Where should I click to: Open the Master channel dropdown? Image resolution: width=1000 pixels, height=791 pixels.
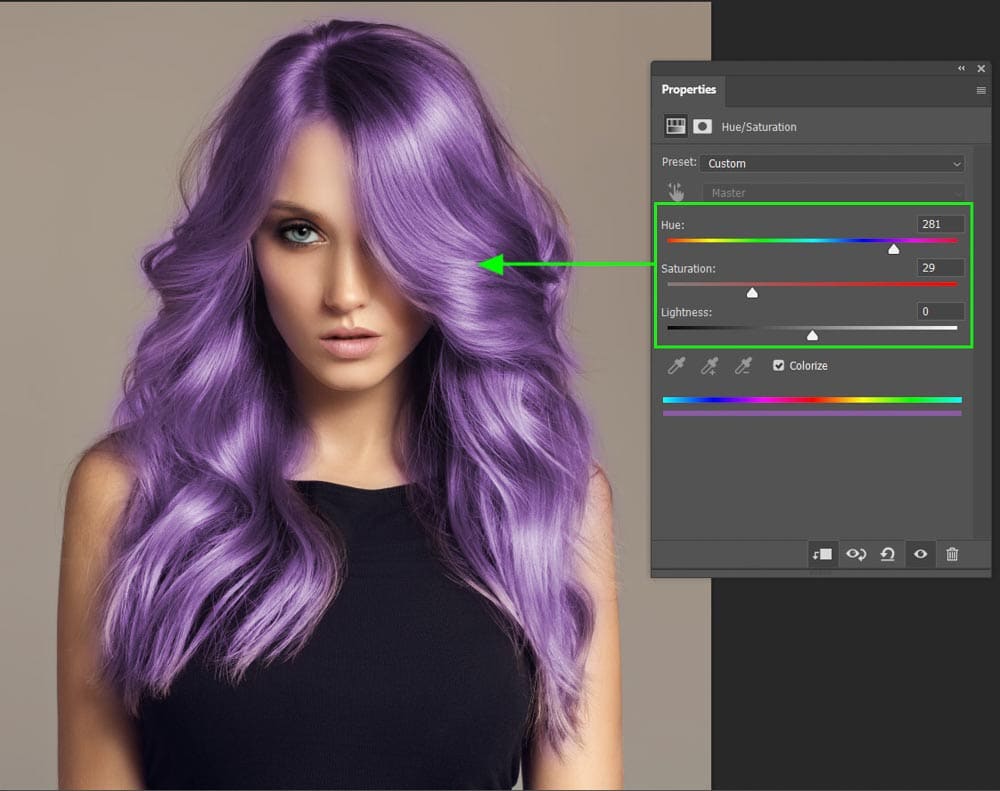click(834, 193)
